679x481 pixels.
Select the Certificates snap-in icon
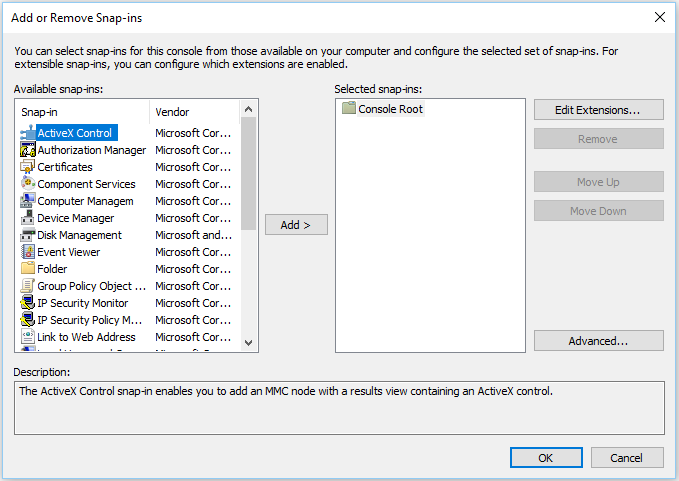pos(28,167)
